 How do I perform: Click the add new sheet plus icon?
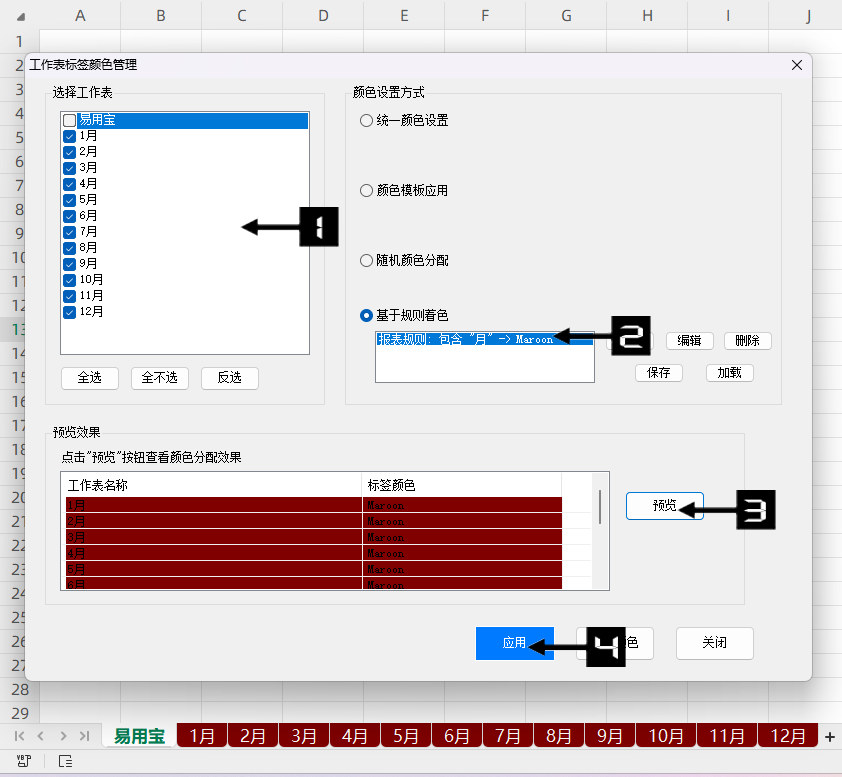coord(829,737)
